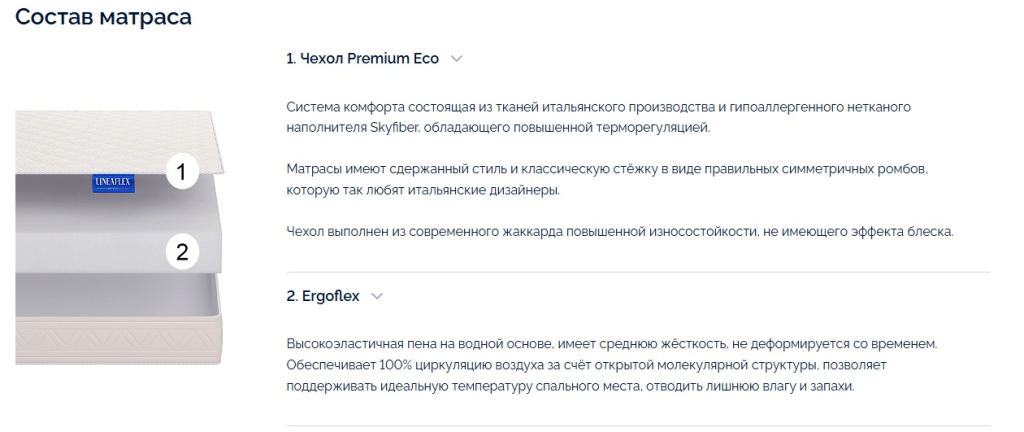1024x432 pixels.
Task: Click the '100% циркуляцию воздуха' text line
Action: coord(586,364)
